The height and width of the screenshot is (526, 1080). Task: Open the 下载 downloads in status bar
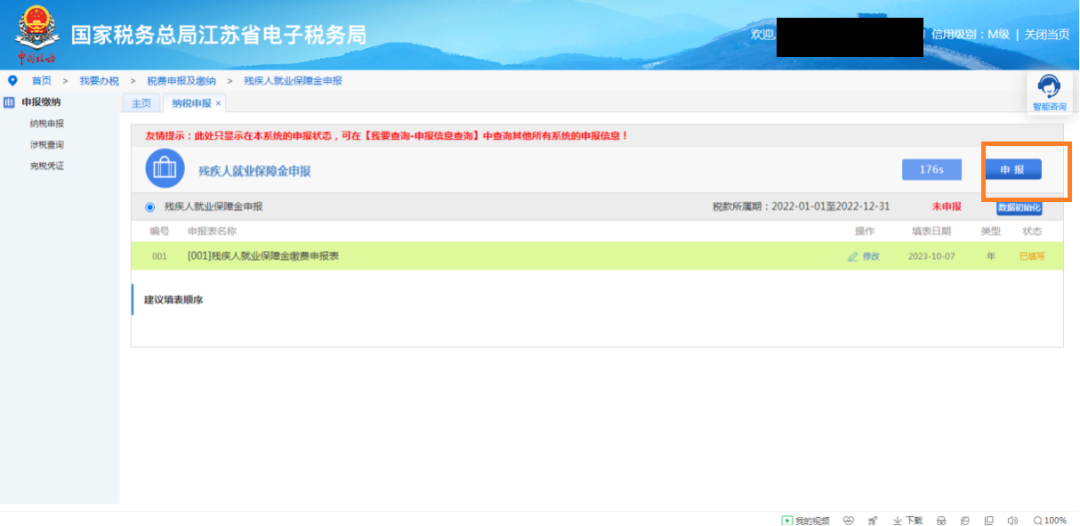point(908,520)
